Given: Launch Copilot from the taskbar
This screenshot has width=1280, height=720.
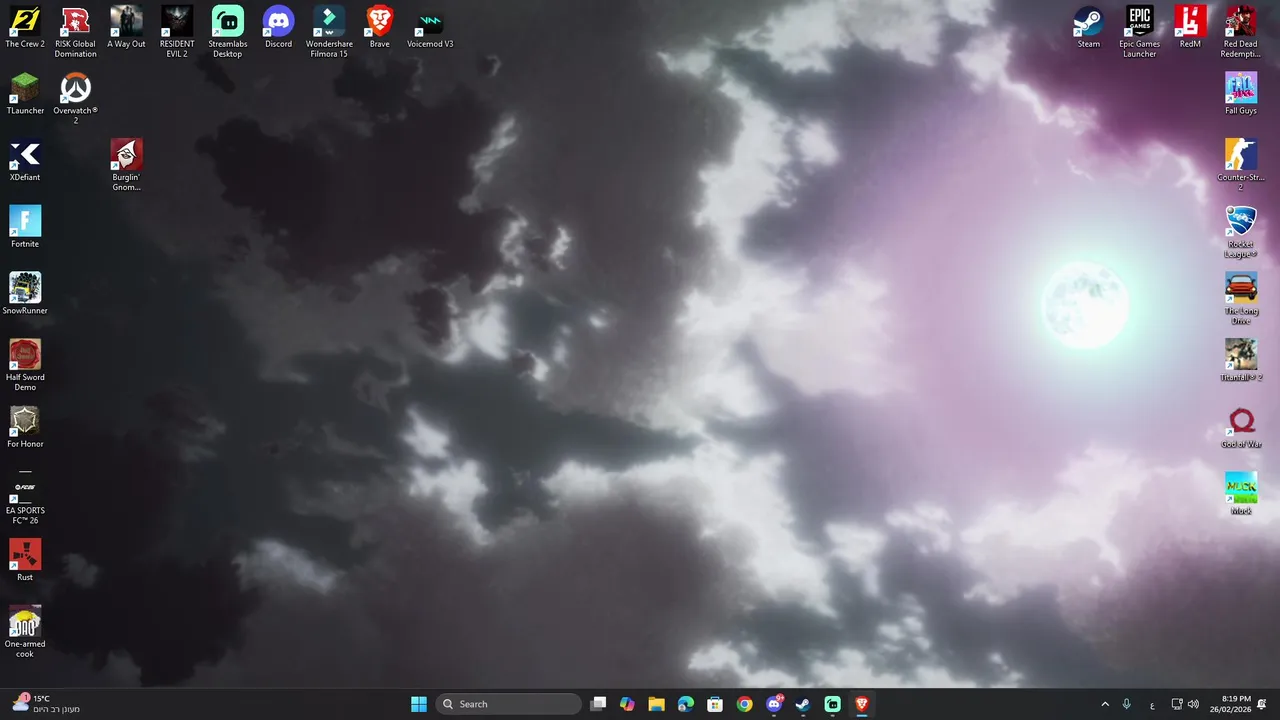Looking at the screenshot, I should point(627,704).
